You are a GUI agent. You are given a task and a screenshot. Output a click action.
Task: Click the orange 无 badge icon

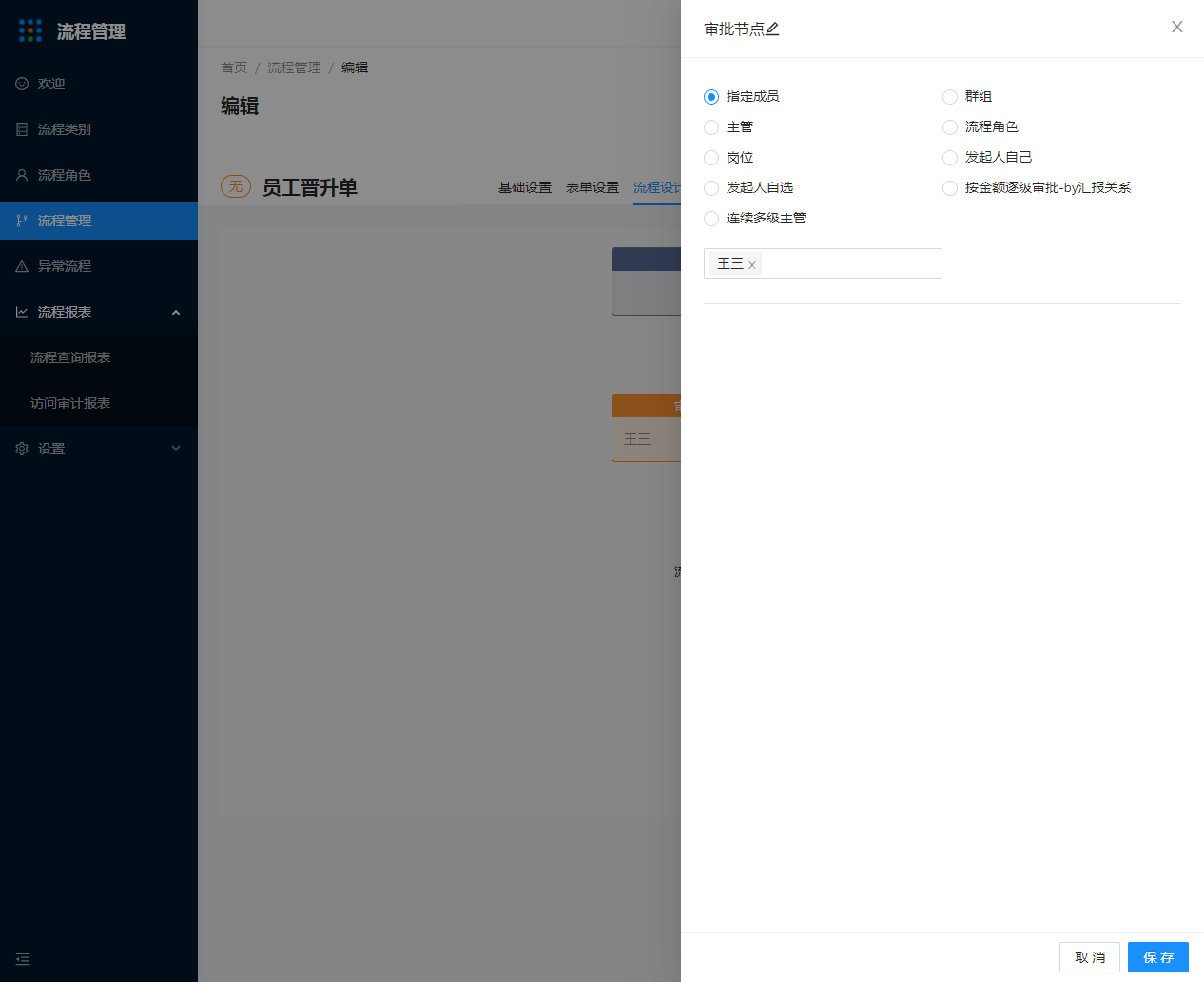coord(236,186)
